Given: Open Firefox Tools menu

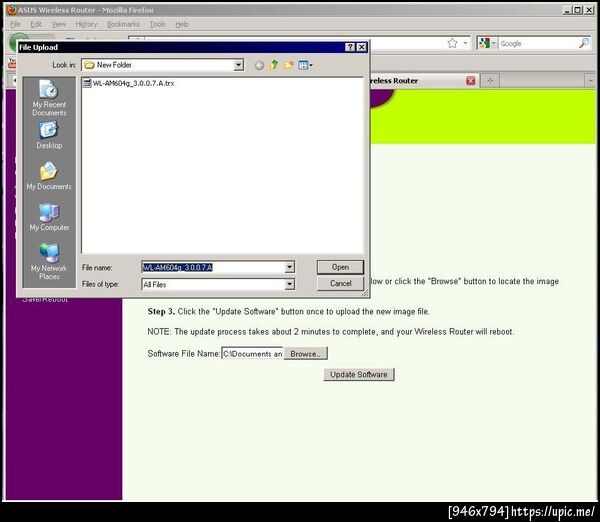Looking at the screenshot, I should (x=157, y=24).
